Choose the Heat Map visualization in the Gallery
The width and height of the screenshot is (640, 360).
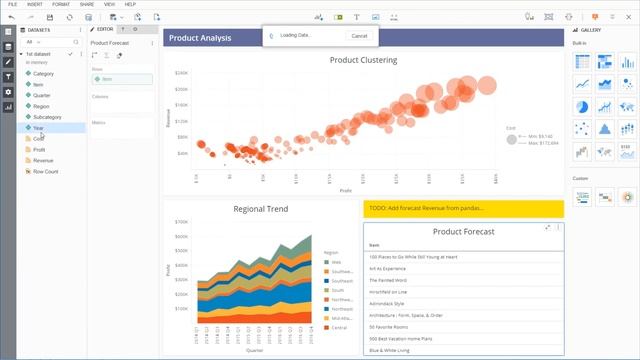pyautogui.click(x=604, y=62)
